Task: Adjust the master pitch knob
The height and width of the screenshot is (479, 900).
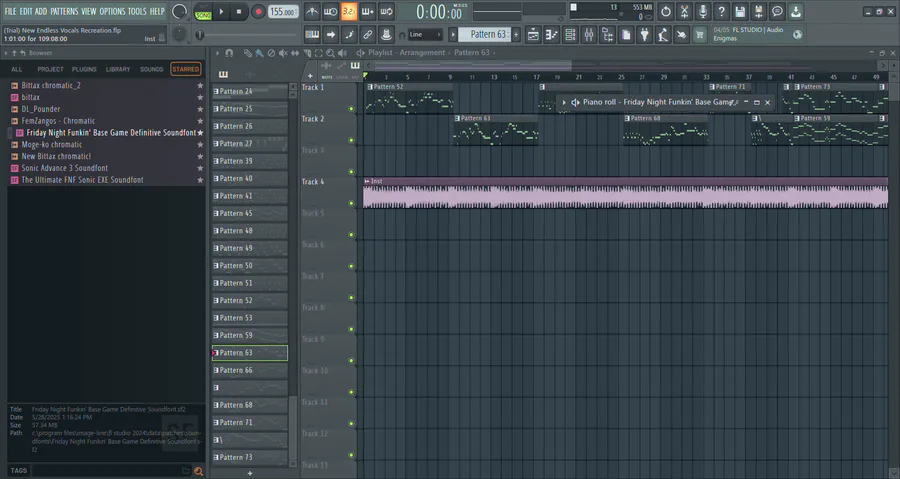Action: pos(179,34)
